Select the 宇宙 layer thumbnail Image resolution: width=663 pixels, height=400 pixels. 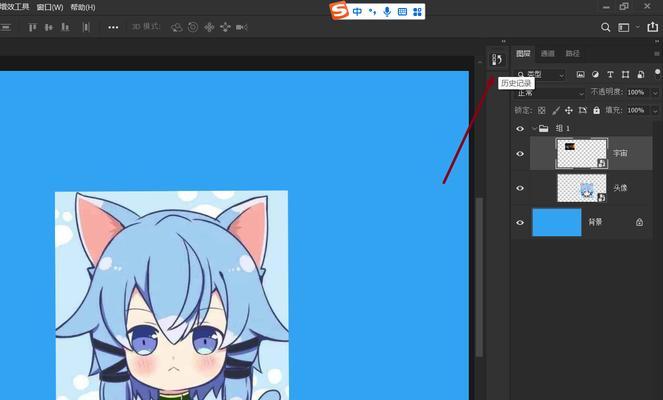coord(581,153)
